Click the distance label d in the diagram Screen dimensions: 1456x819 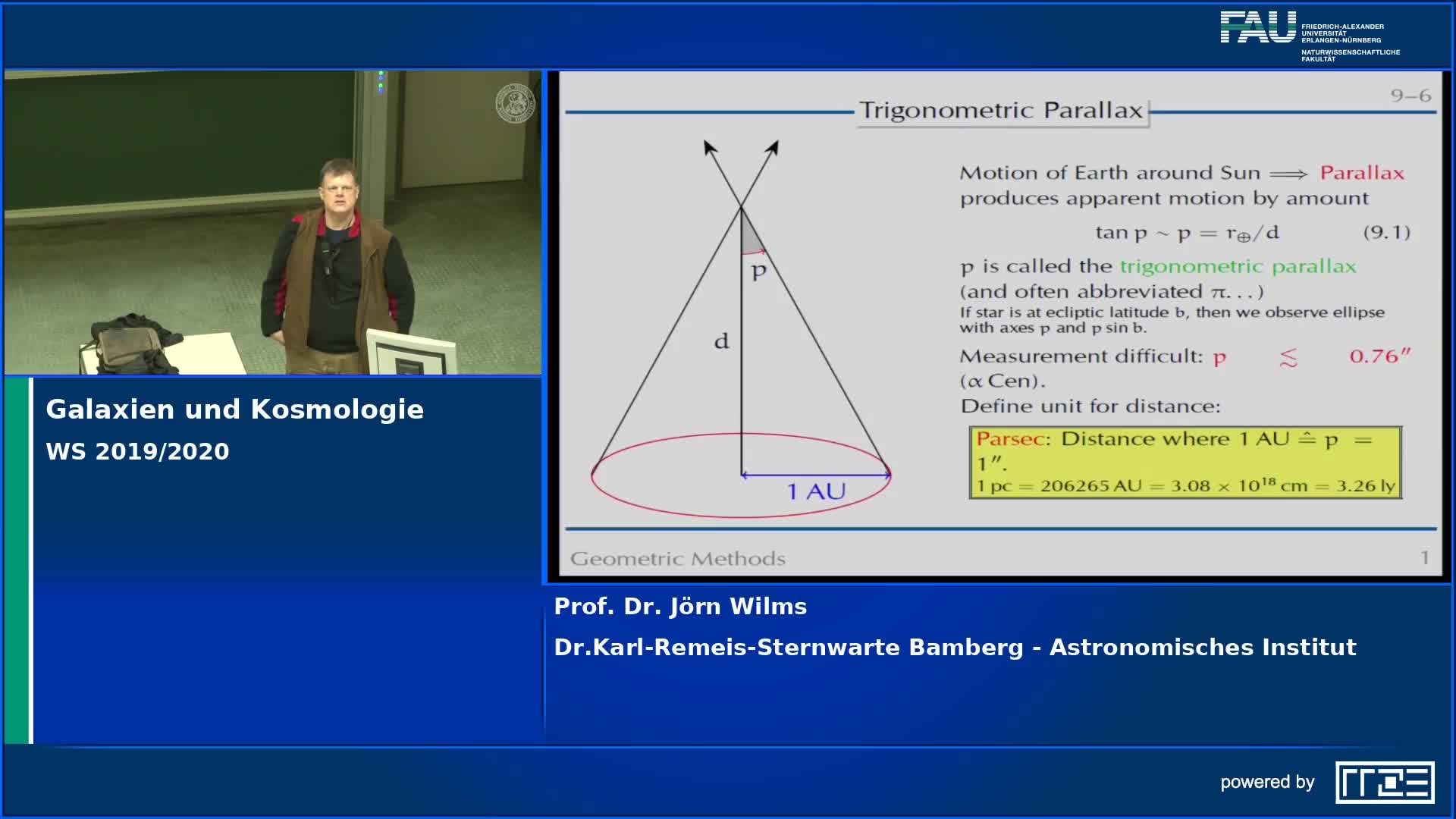(x=721, y=341)
